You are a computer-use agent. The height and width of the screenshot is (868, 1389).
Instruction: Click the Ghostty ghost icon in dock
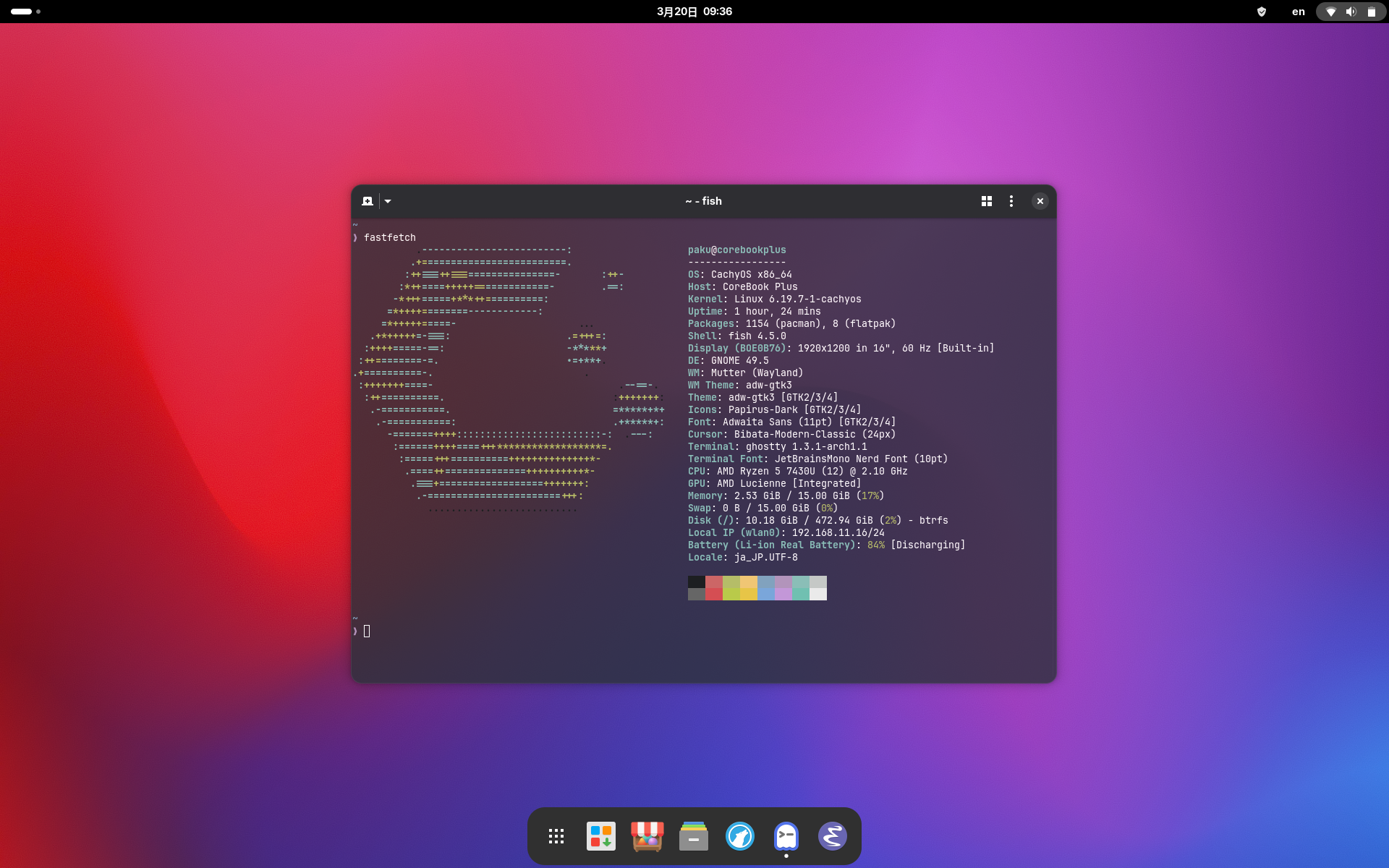point(786,836)
